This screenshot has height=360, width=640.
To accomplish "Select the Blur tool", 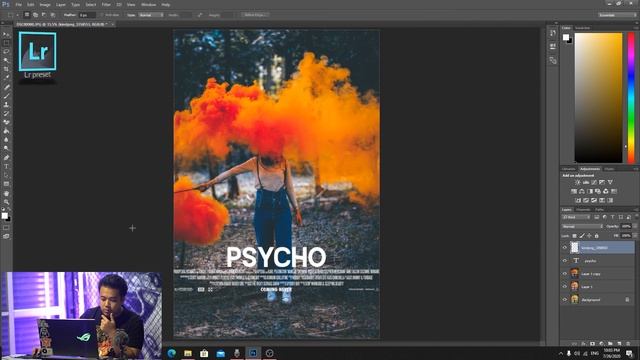I will pyautogui.click(x=6, y=140).
